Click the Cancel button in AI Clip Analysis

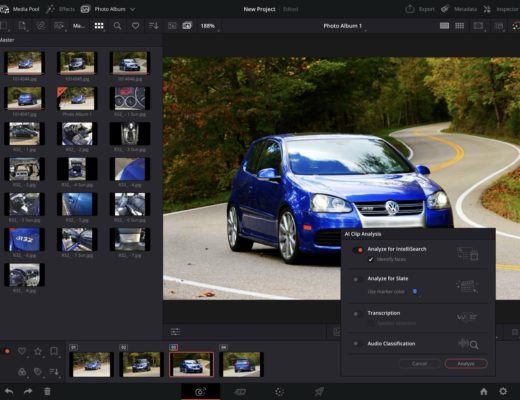coord(419,364)
